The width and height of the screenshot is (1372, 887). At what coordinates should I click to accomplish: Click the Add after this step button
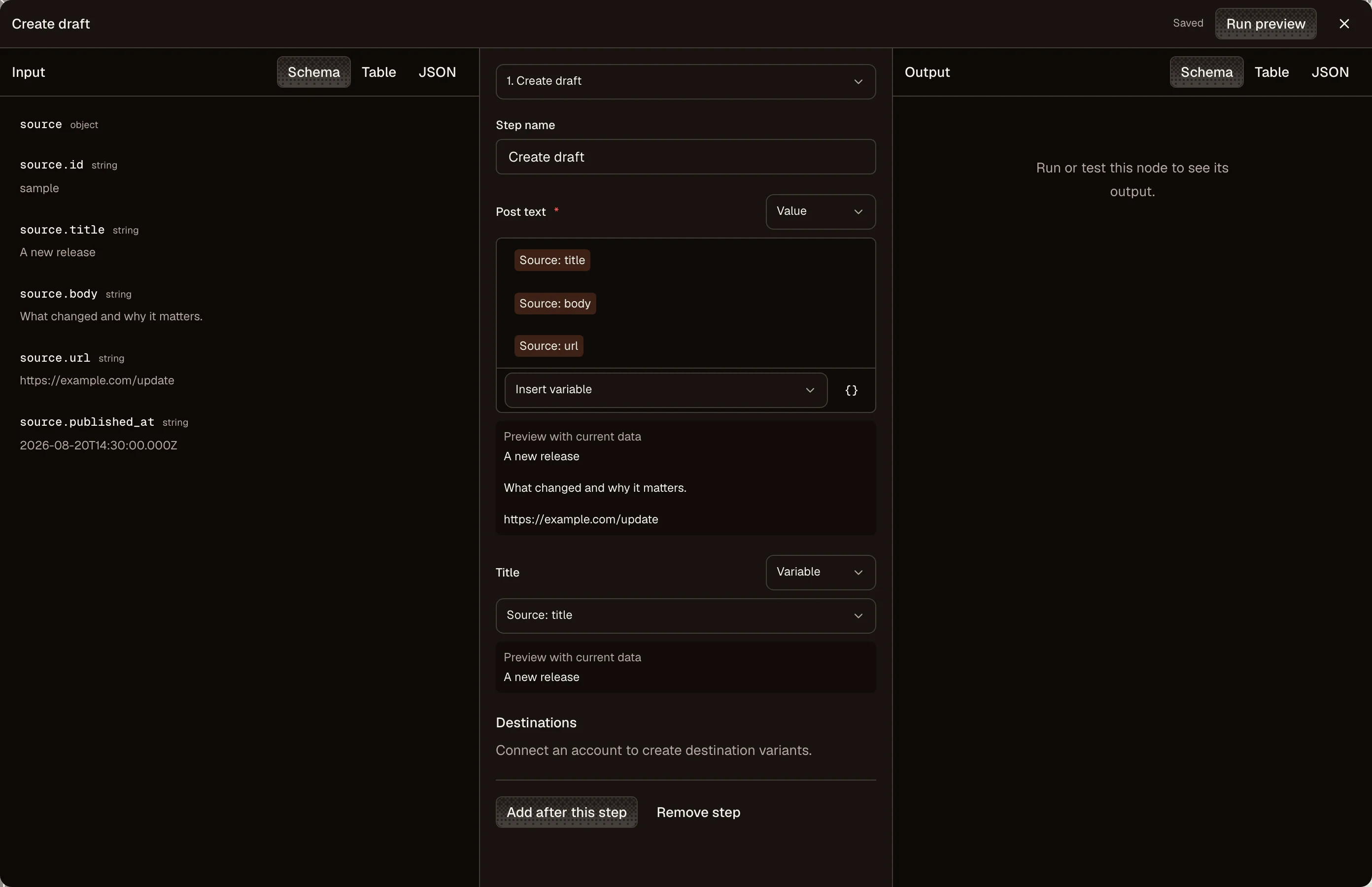pyautogui.click(x=566, y=812)
